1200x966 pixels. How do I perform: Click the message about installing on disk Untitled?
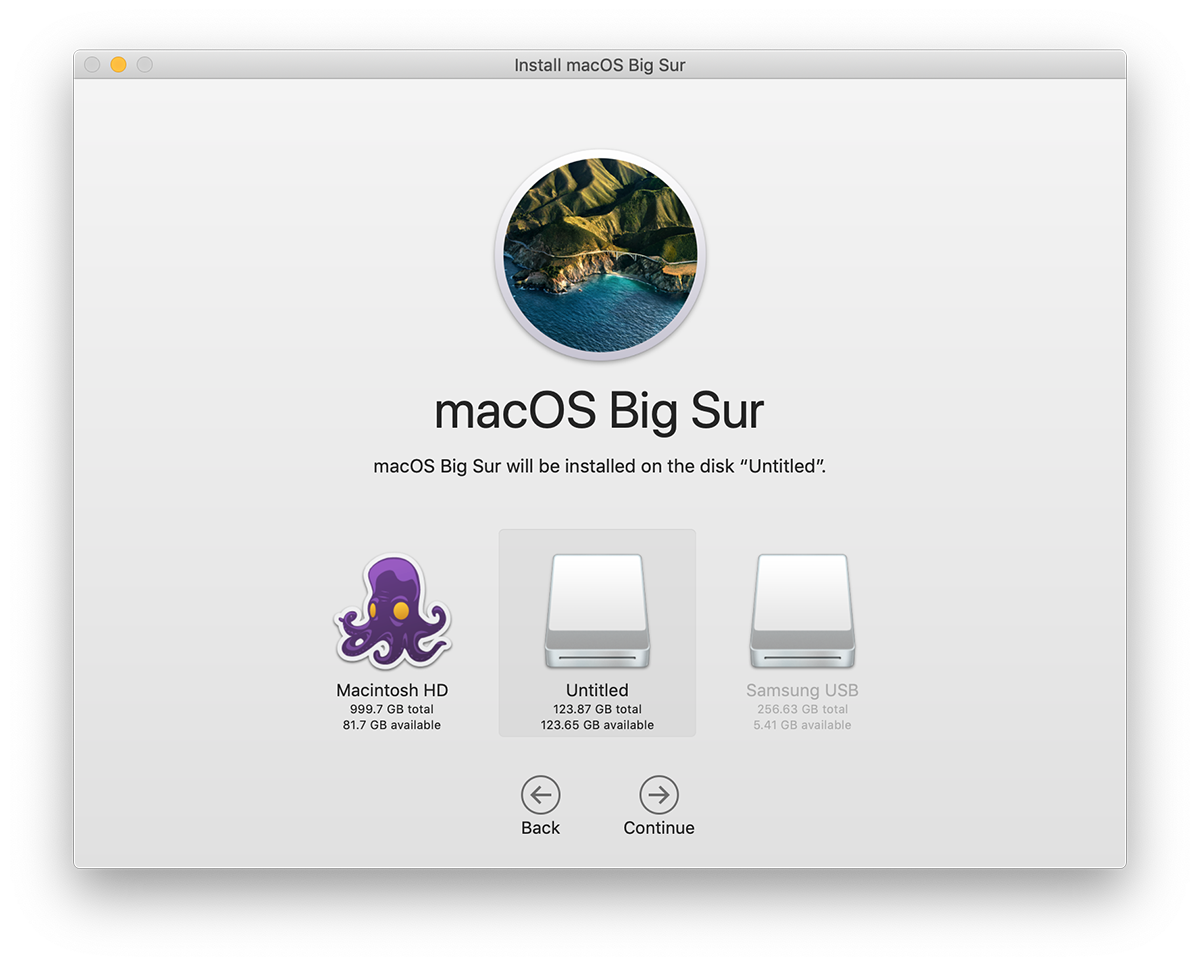pyautogui.click(x=600, y=466)
